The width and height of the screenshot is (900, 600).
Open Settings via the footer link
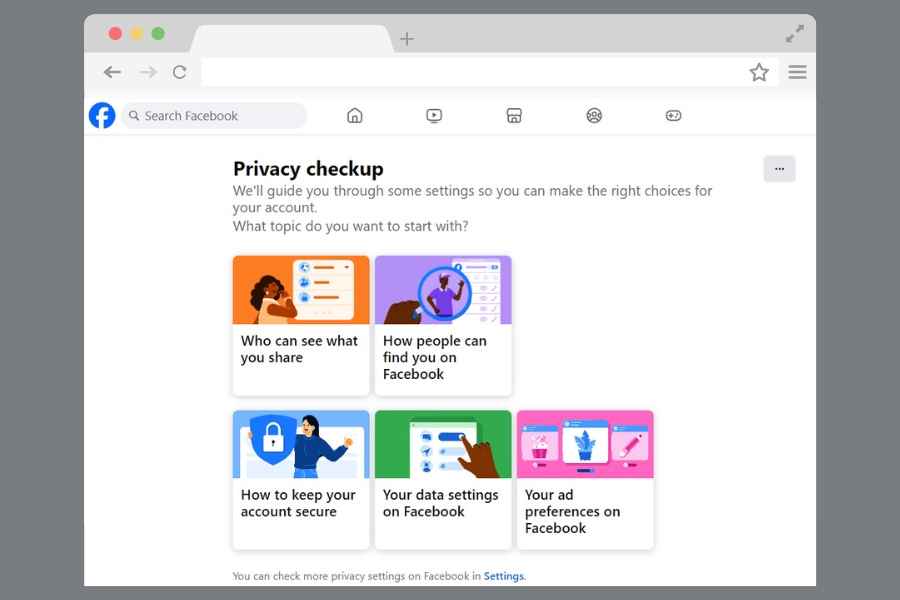point(504,576)
